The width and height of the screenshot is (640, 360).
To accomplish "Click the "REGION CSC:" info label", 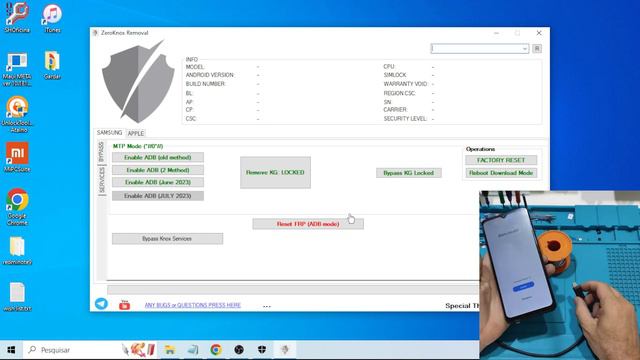I will 400,93.
